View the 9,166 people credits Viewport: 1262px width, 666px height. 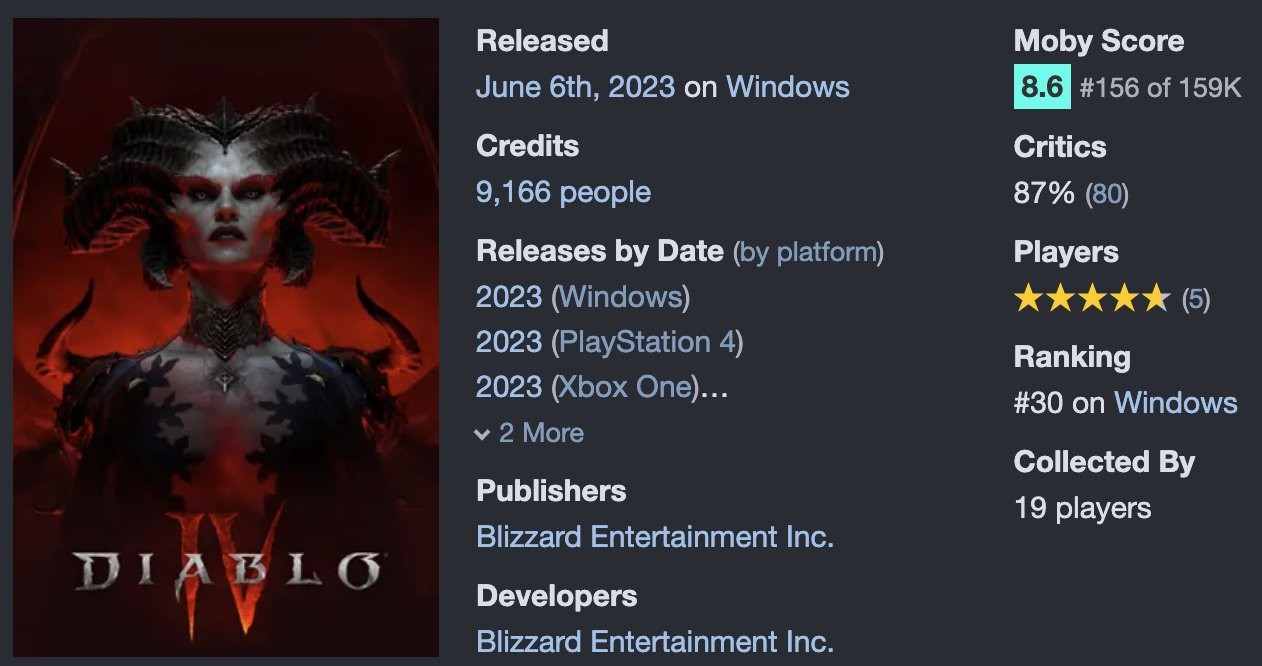[563, 192]
